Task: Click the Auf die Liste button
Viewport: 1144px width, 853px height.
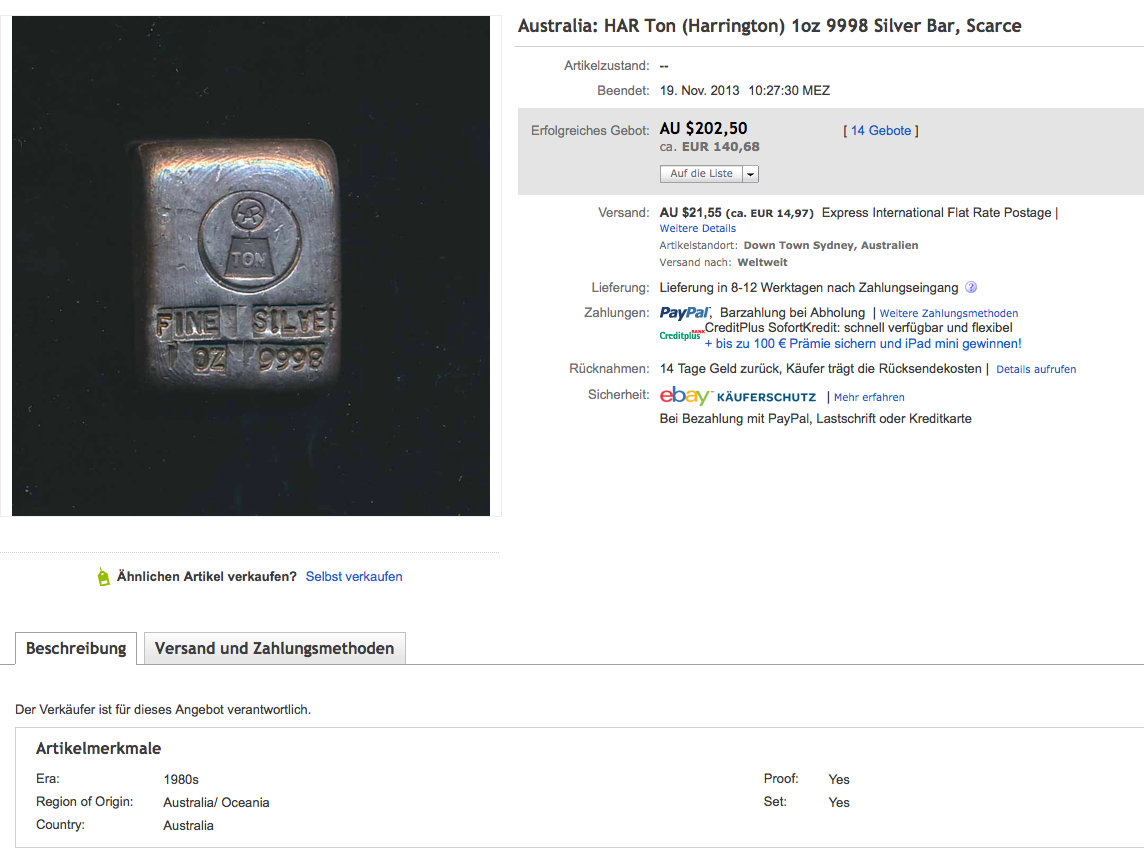Action: click(x=701, y=174)
